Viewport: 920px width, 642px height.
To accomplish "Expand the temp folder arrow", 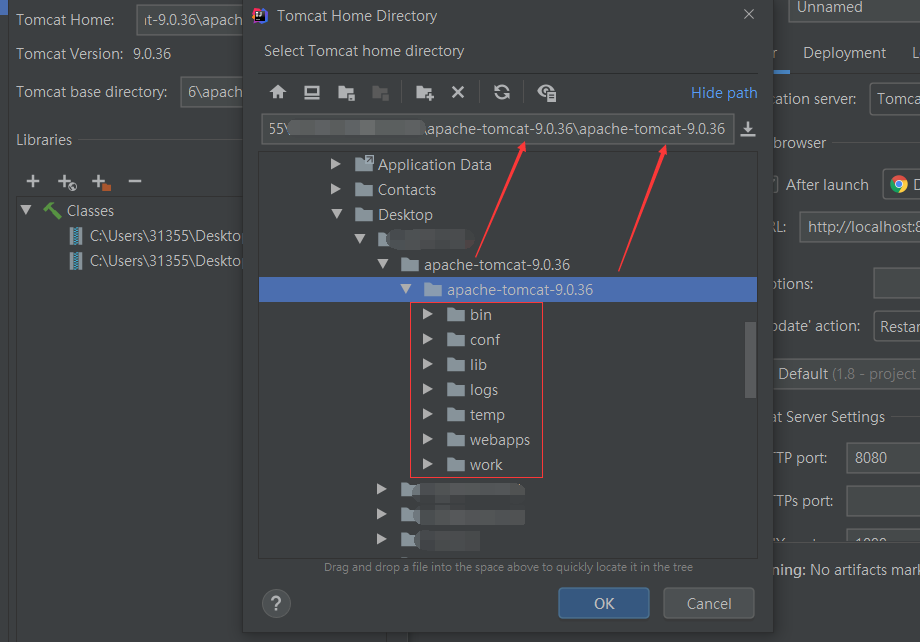I will tap(428, 414).
